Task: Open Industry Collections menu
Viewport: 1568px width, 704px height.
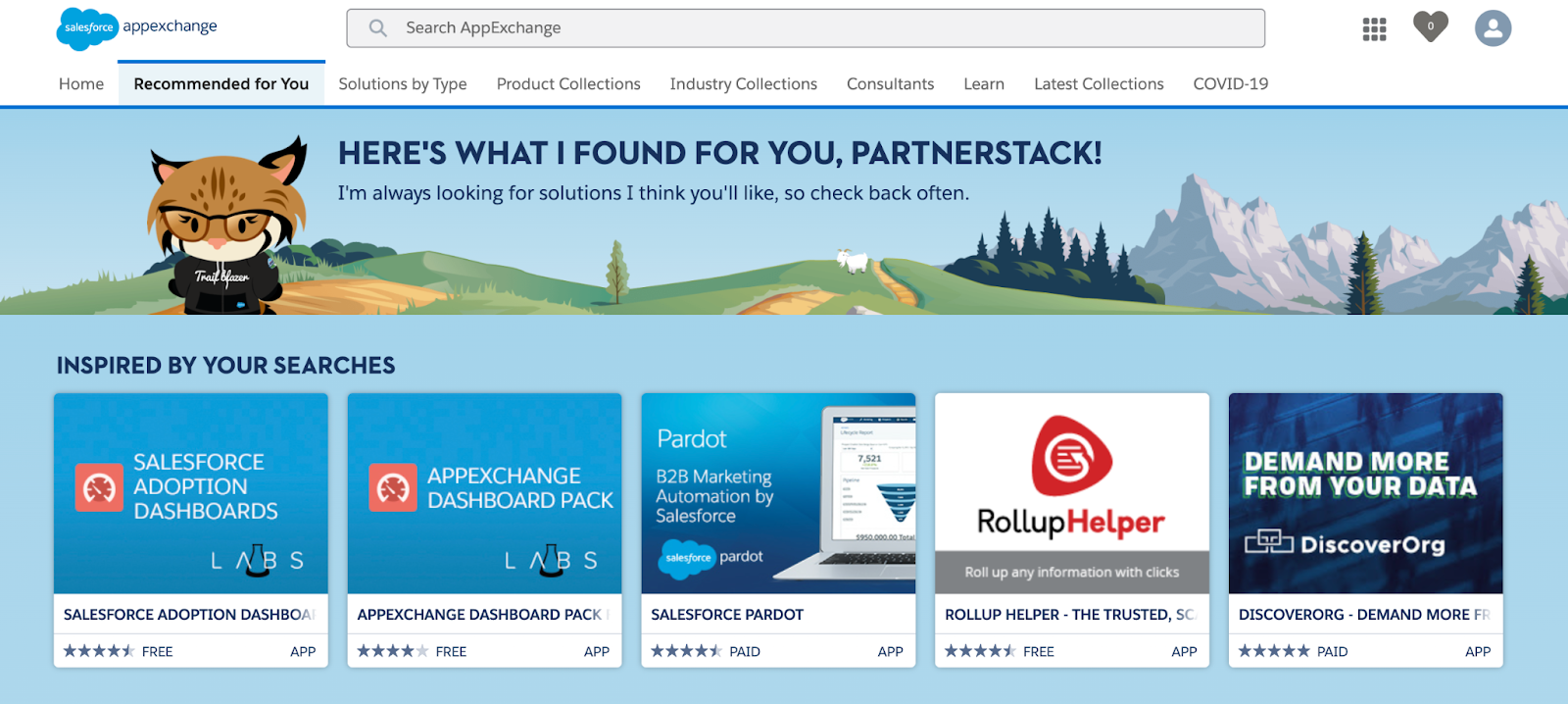Action: 744,84
